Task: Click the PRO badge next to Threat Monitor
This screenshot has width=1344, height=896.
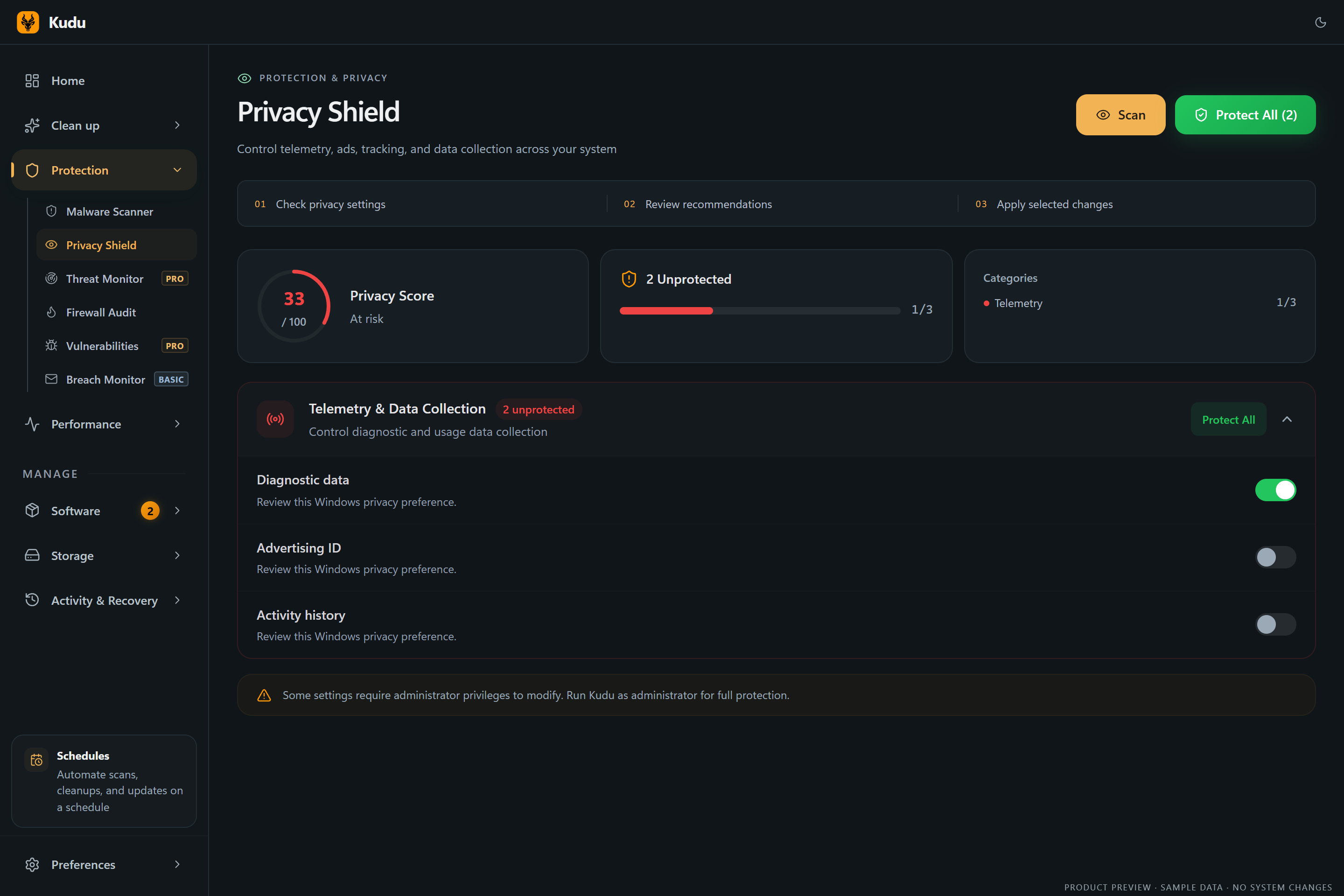Action: point(175,279)
